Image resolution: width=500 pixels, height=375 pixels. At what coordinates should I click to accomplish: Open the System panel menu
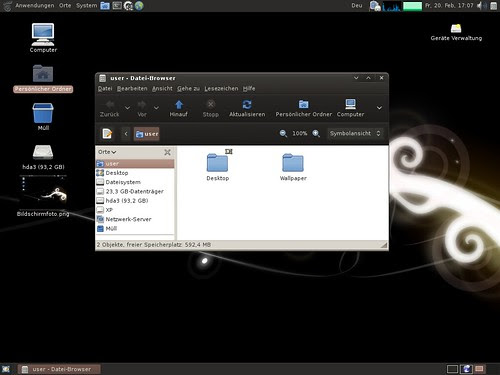(x=86, y=6)
